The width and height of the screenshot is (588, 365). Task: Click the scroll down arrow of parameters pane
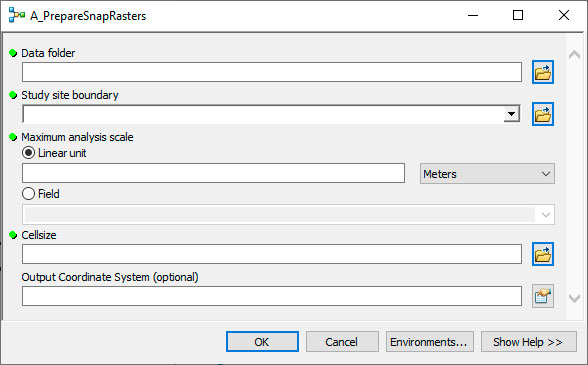pos(574,298)
